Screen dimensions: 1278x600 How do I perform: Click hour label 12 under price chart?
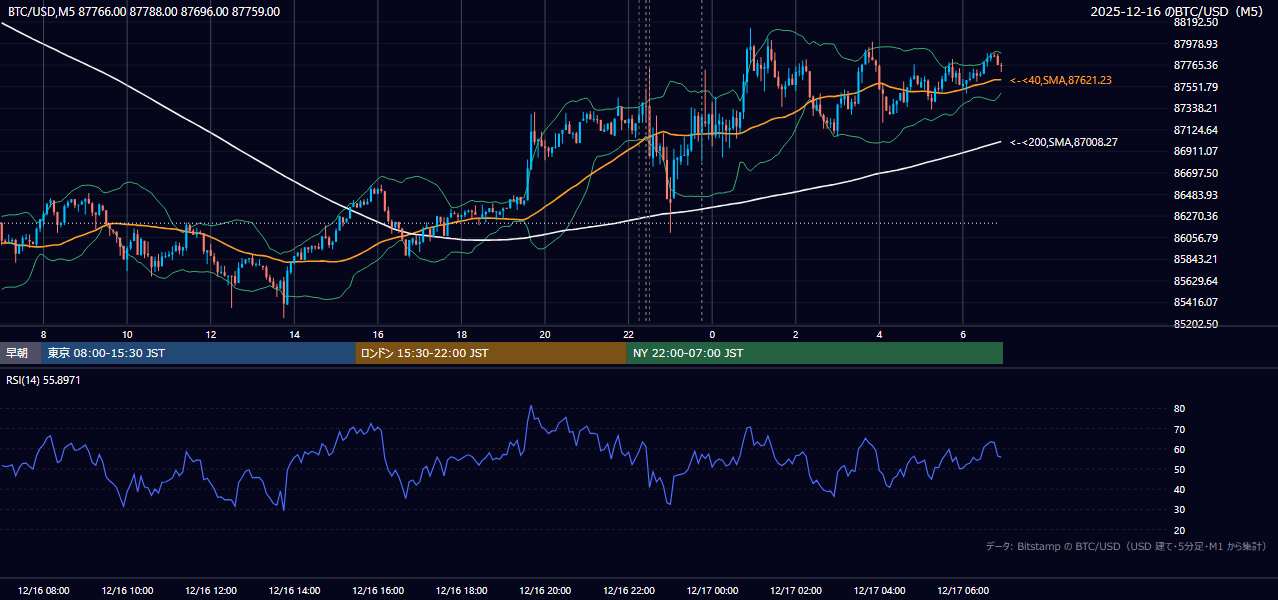pos(211,334)
